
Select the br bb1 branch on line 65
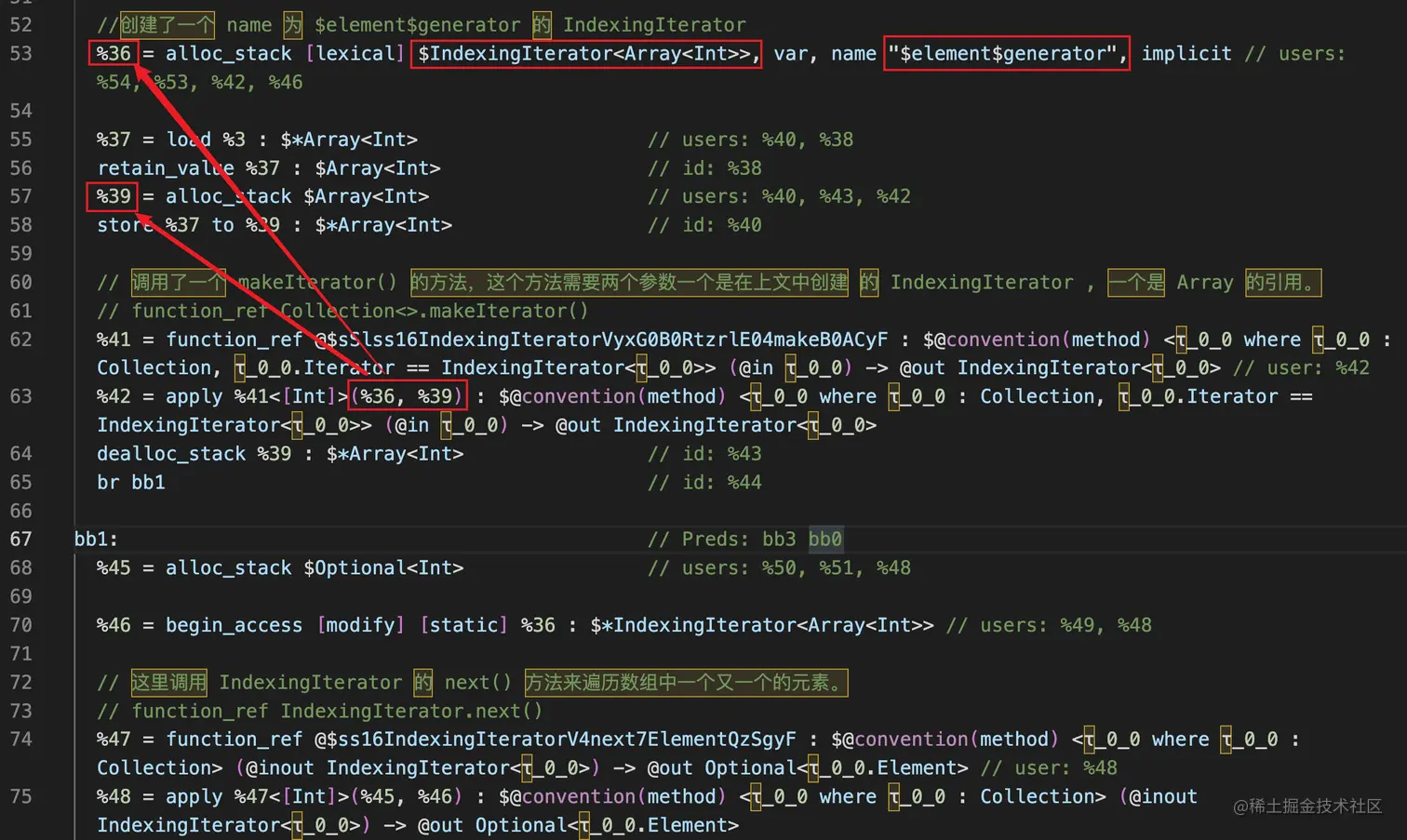pyautogui.click(x=131, y=482)
